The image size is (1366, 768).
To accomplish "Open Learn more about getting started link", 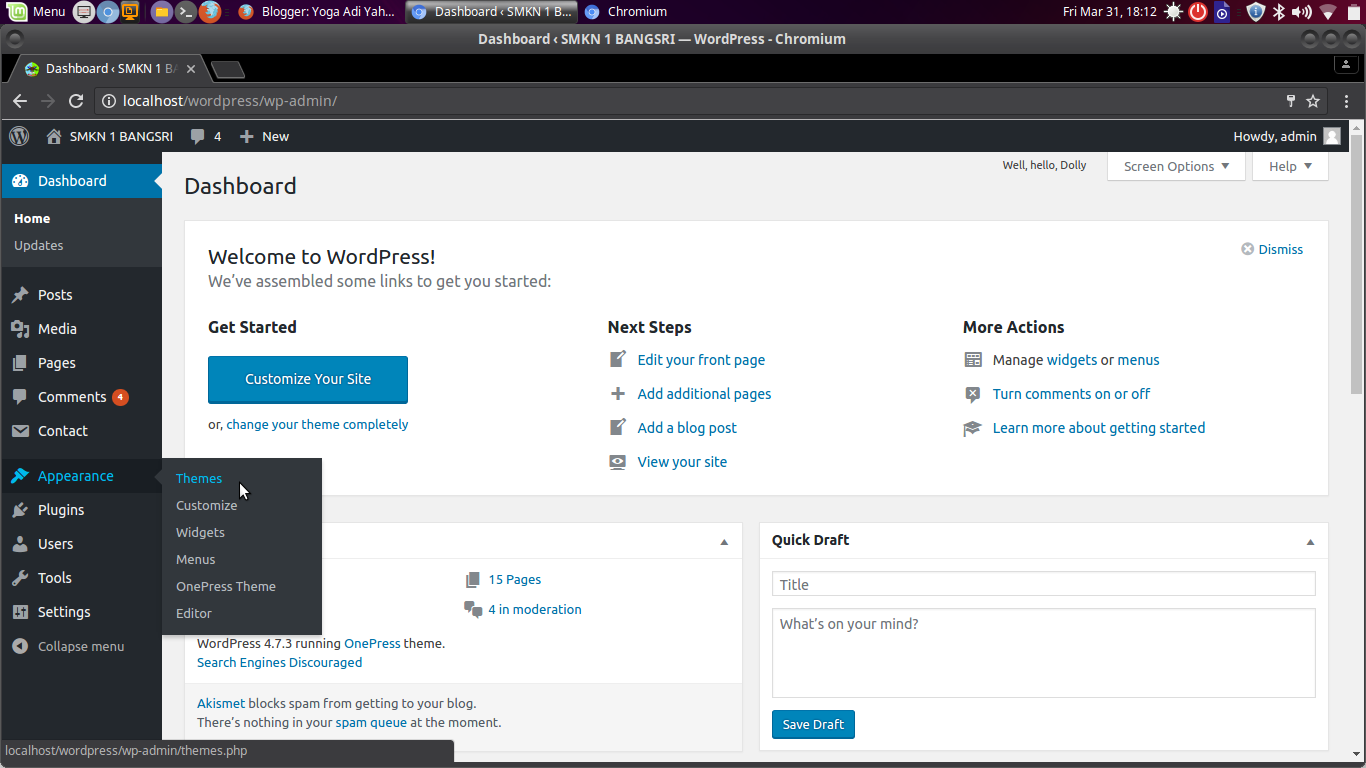I will (1099, 428).
